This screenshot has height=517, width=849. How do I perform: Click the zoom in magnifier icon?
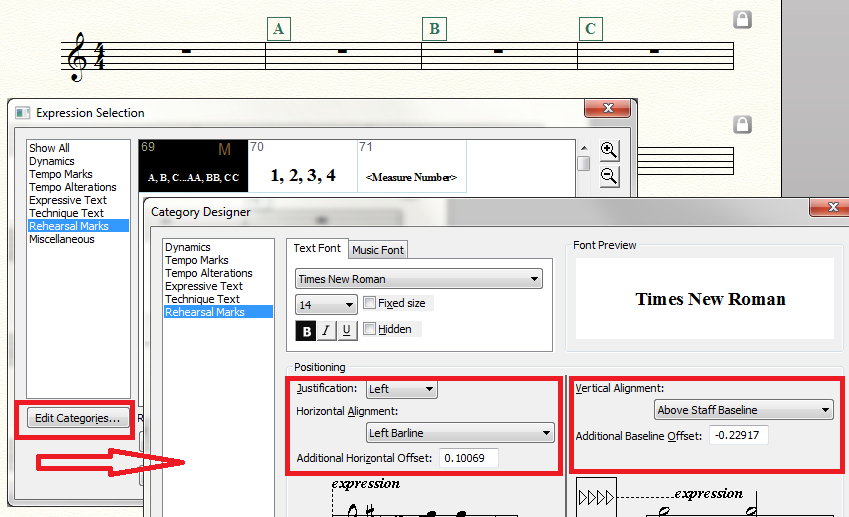coord(608,150)
